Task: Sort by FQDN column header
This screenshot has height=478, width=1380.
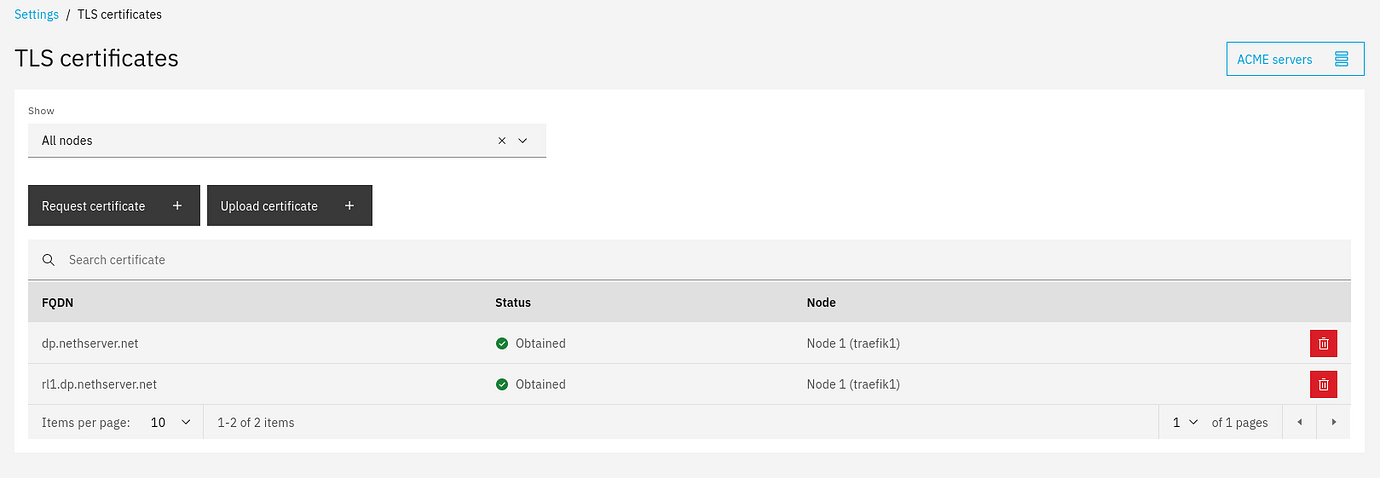Action: pos(57,302)
